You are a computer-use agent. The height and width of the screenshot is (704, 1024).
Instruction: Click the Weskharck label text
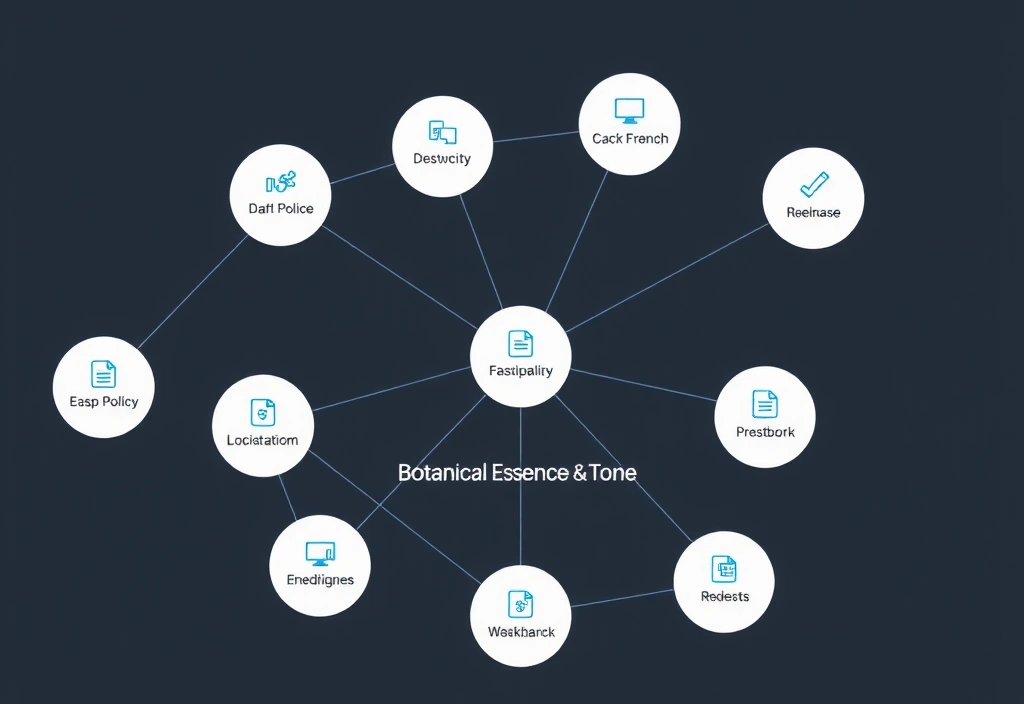(x=520, y=631)
